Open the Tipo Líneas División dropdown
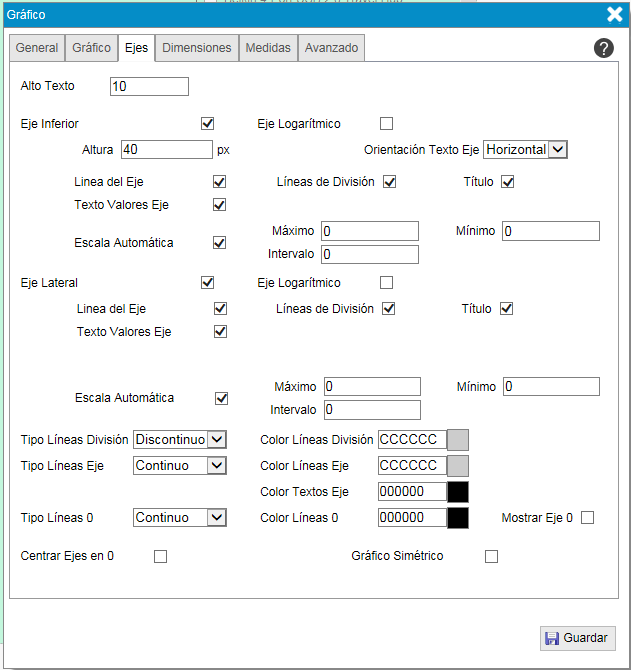Viewport: 631px width, 670px height. (x=180, y=439)
